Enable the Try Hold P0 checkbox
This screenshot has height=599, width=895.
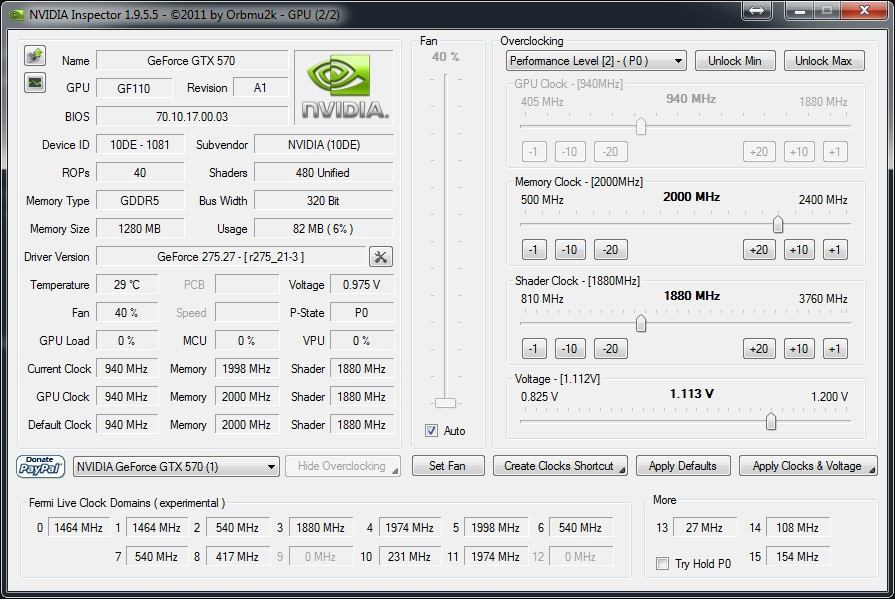(662, 564)
